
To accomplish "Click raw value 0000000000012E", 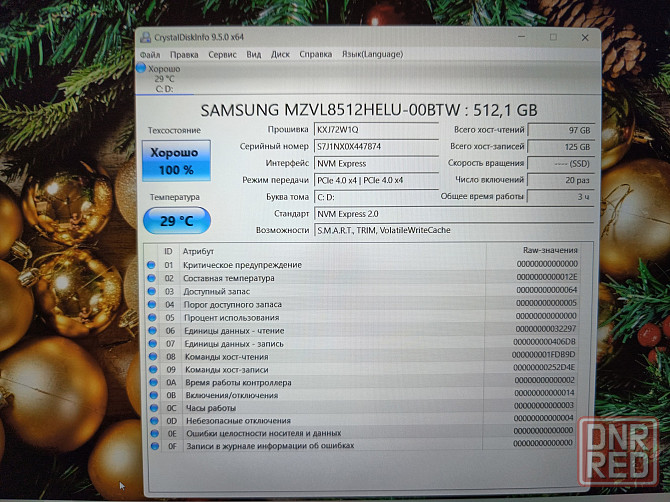I will coord(547,277).
